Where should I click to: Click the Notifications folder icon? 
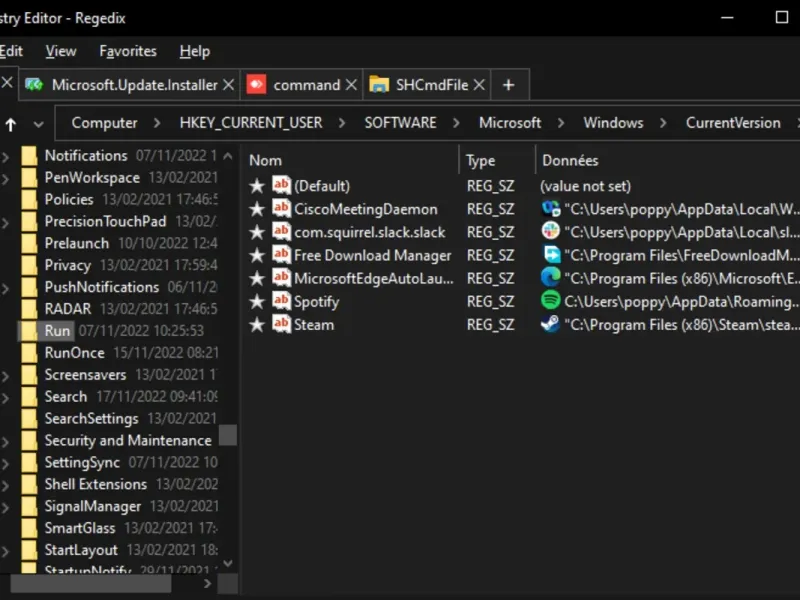click(29, 155)
